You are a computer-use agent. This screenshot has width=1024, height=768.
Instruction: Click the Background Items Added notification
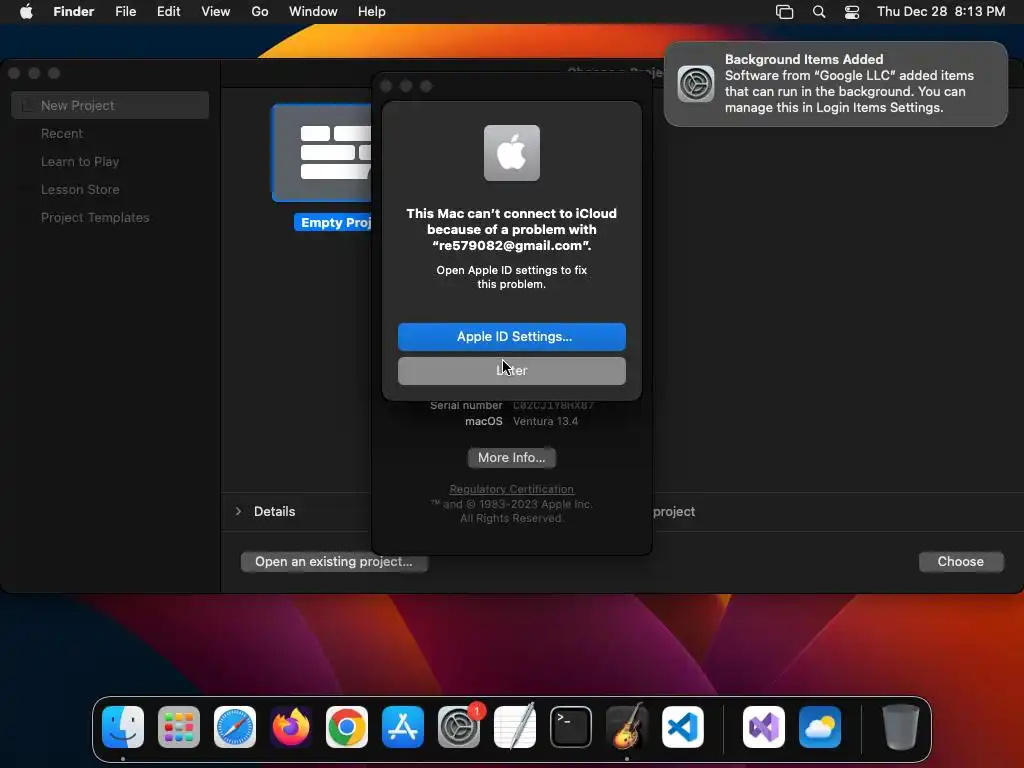pyautogui.click(x=835, y=84)
